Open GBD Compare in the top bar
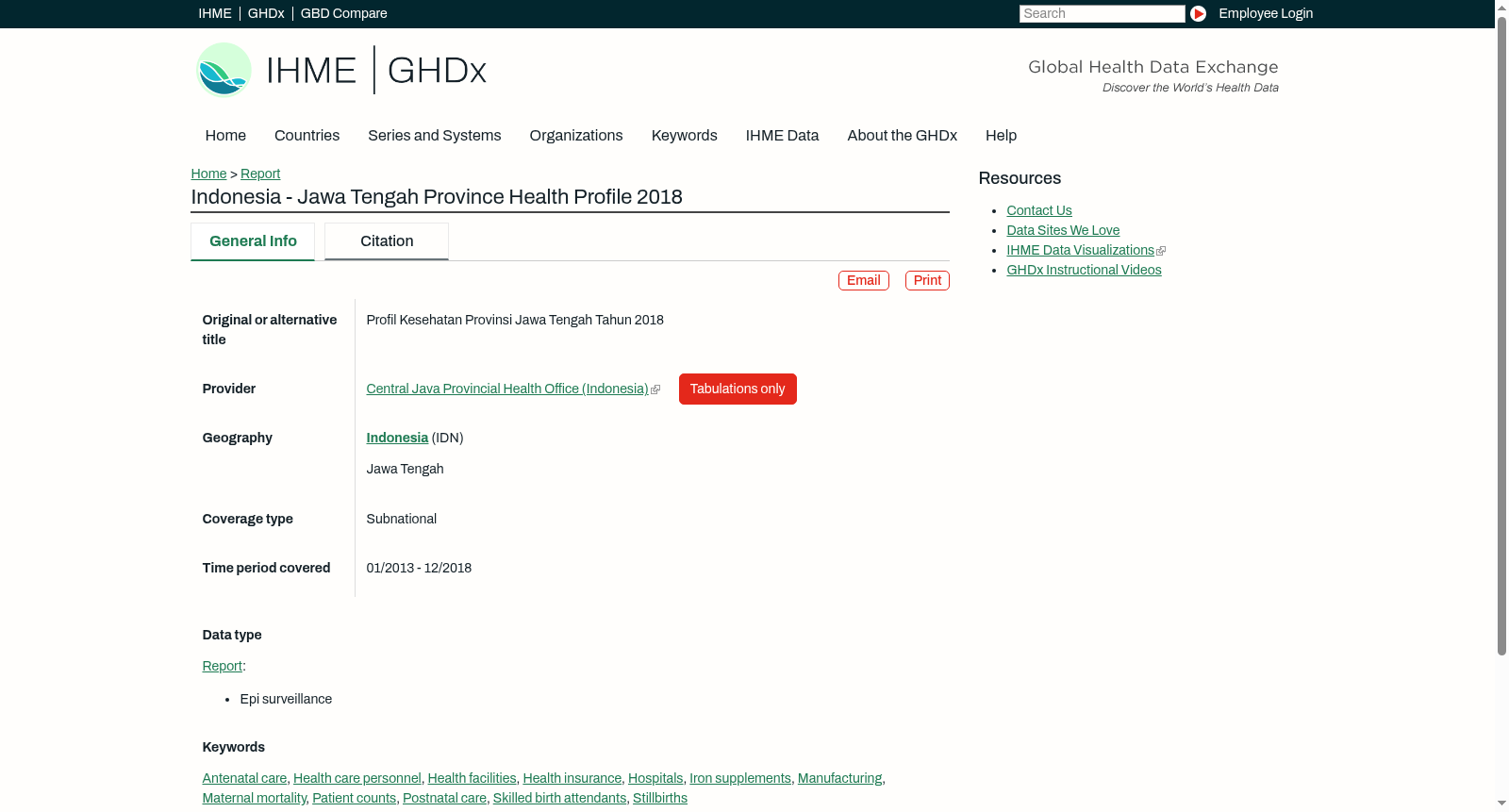 [x=344, y=13]
